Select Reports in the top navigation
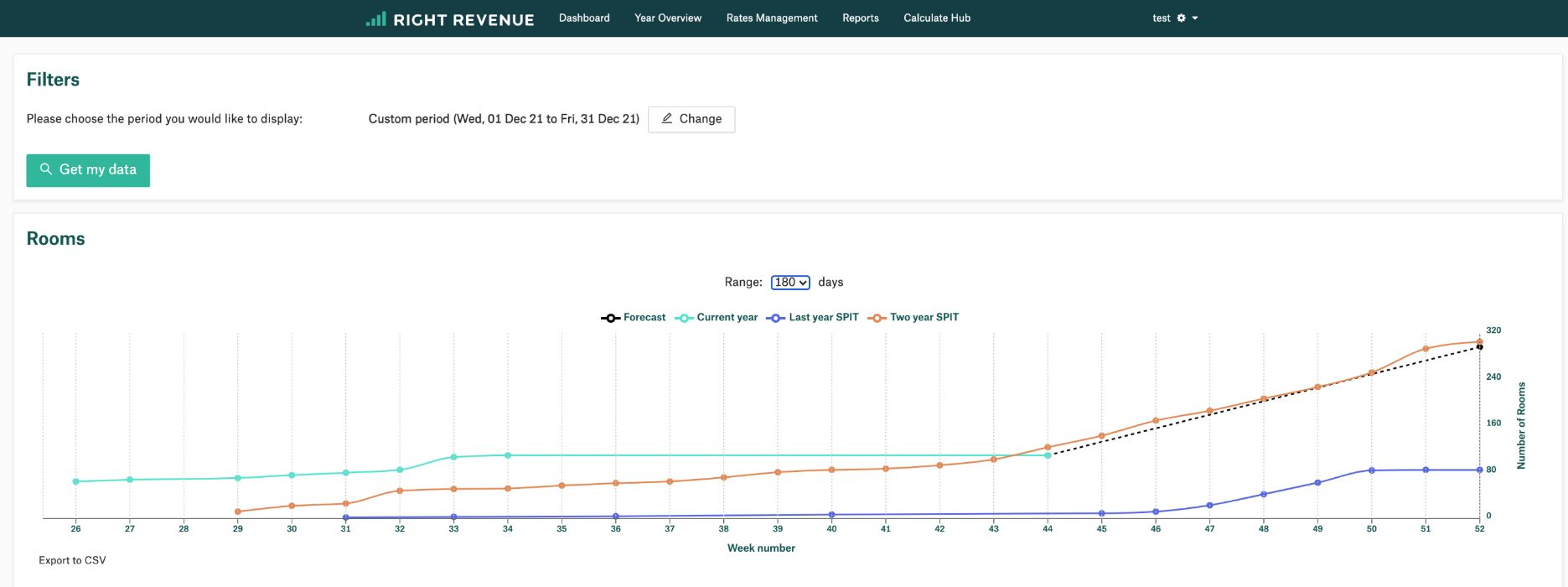 pos(861,18)
